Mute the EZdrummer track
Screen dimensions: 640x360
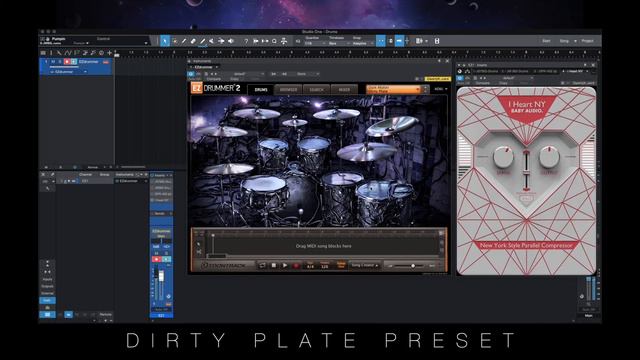pyautogui.click(x=53, y=62)
